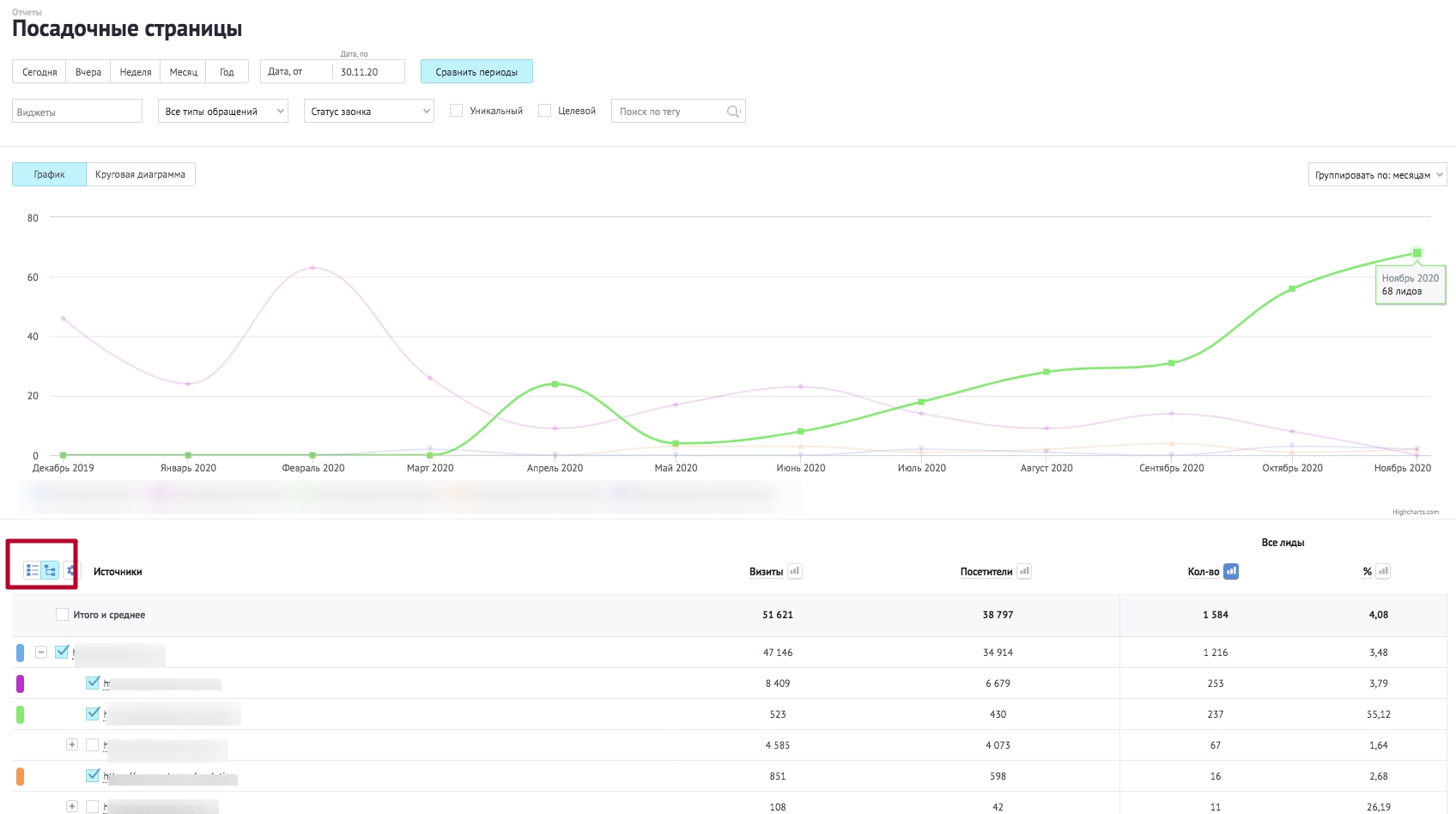Viewport: 1456px width, 814px height.
Task: Click Сравнить периоды button
Action: 476,72
